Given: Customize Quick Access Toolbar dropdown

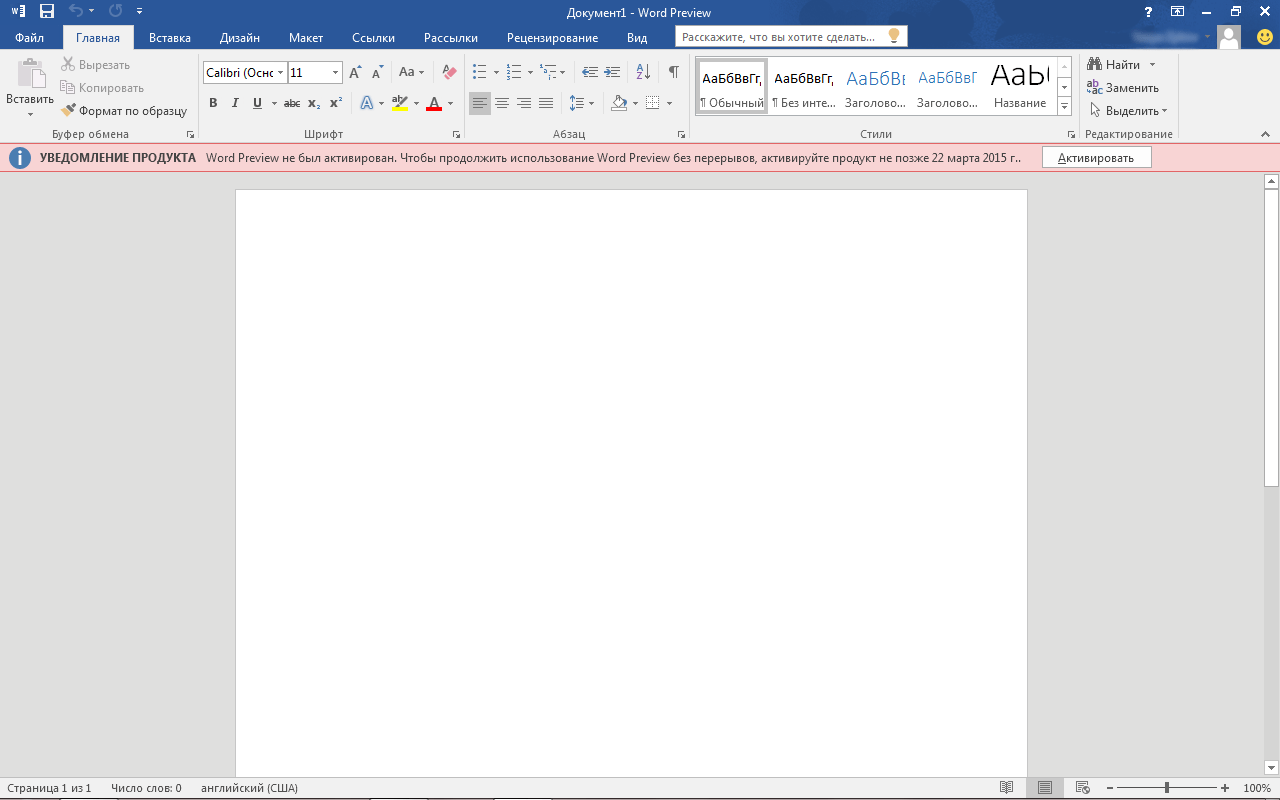Looking at the screenshot, I should (139, 12).
